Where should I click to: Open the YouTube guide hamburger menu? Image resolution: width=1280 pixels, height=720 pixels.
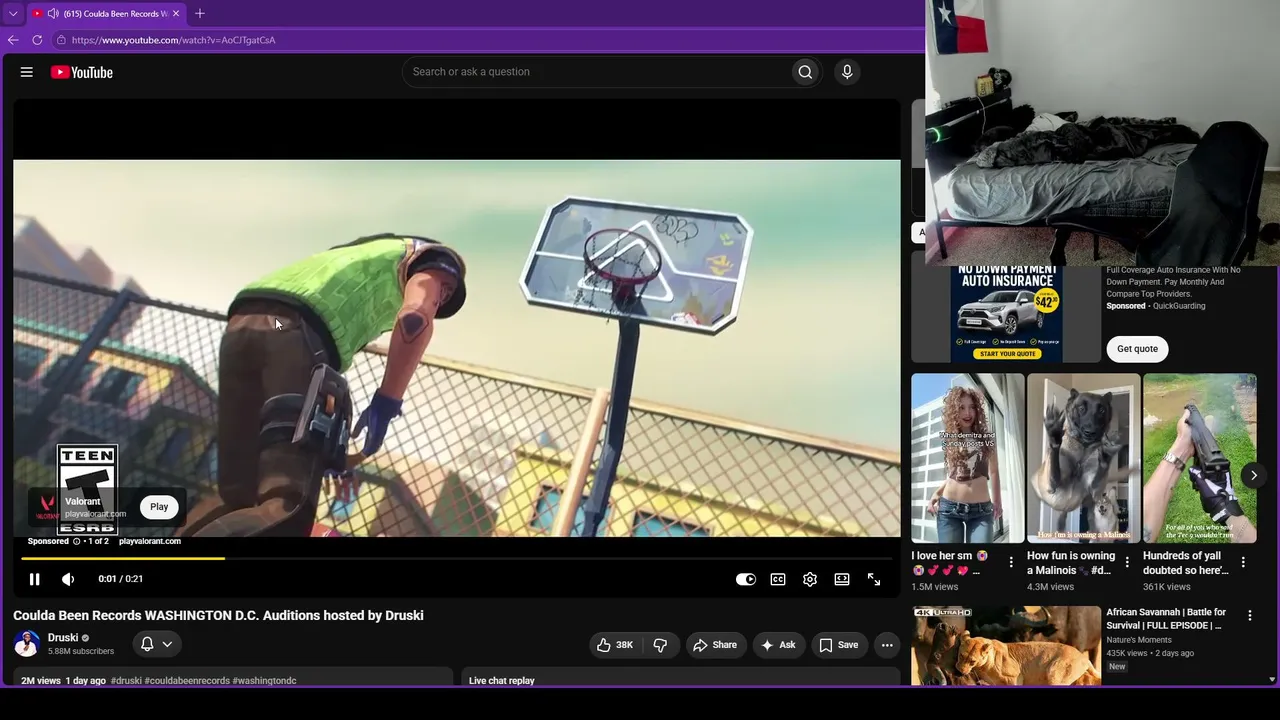[x=27, y=72]
